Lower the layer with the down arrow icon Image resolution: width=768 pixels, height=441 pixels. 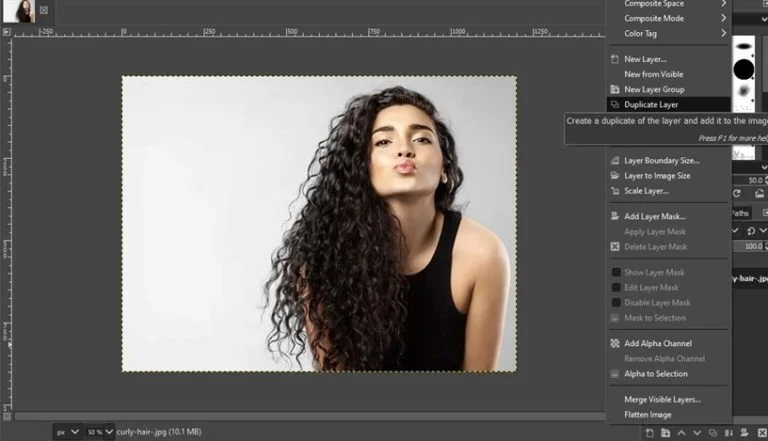pyautogui.click(x=697, y=433)
